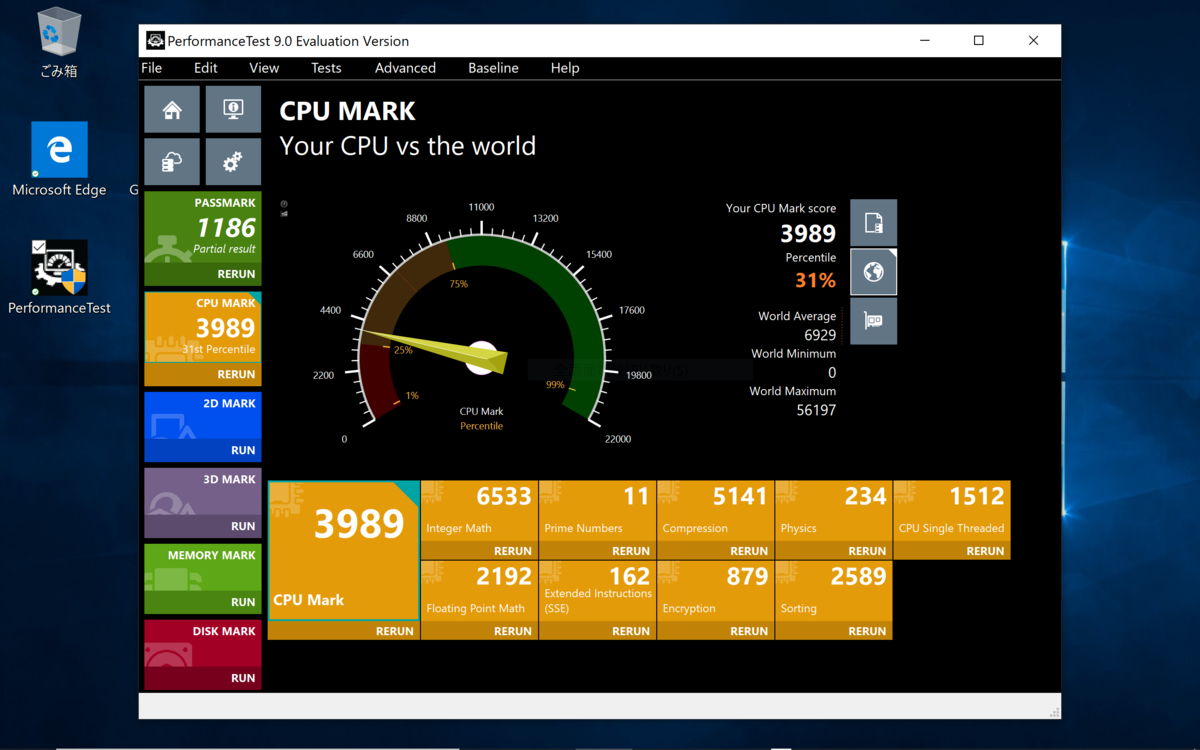Rerun the CPU Mark sidebar test
Screen dimensions: 1200x750
tap(236, 374)
